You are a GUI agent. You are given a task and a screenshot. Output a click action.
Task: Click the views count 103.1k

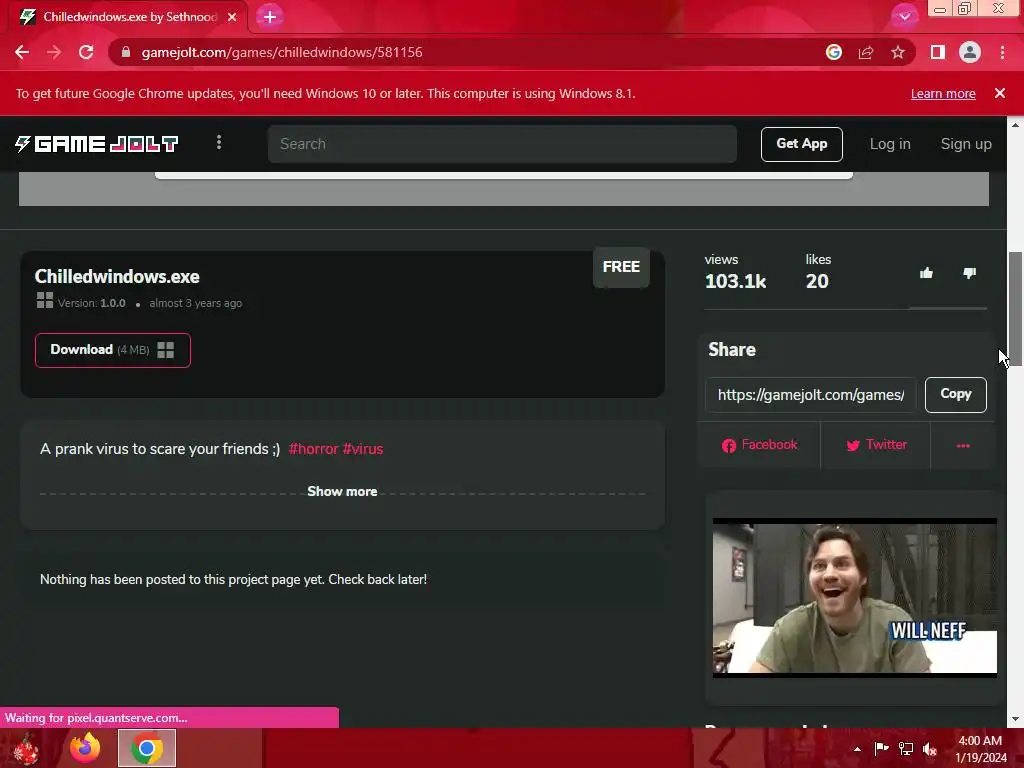click(x=735, y=281)
